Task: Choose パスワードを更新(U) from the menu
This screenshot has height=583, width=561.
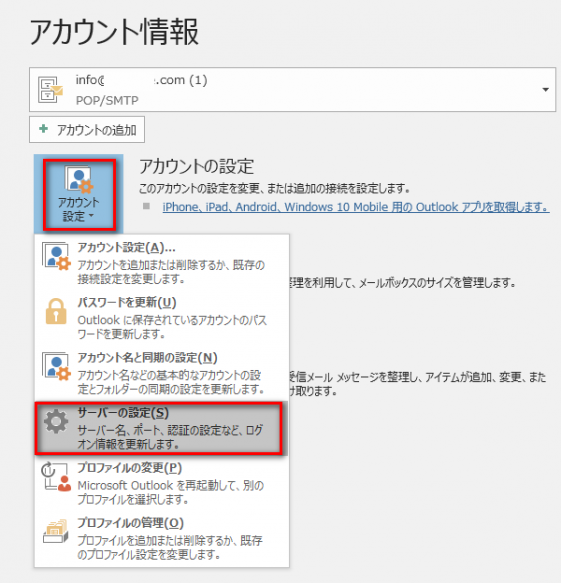Action: pos(162,318)
